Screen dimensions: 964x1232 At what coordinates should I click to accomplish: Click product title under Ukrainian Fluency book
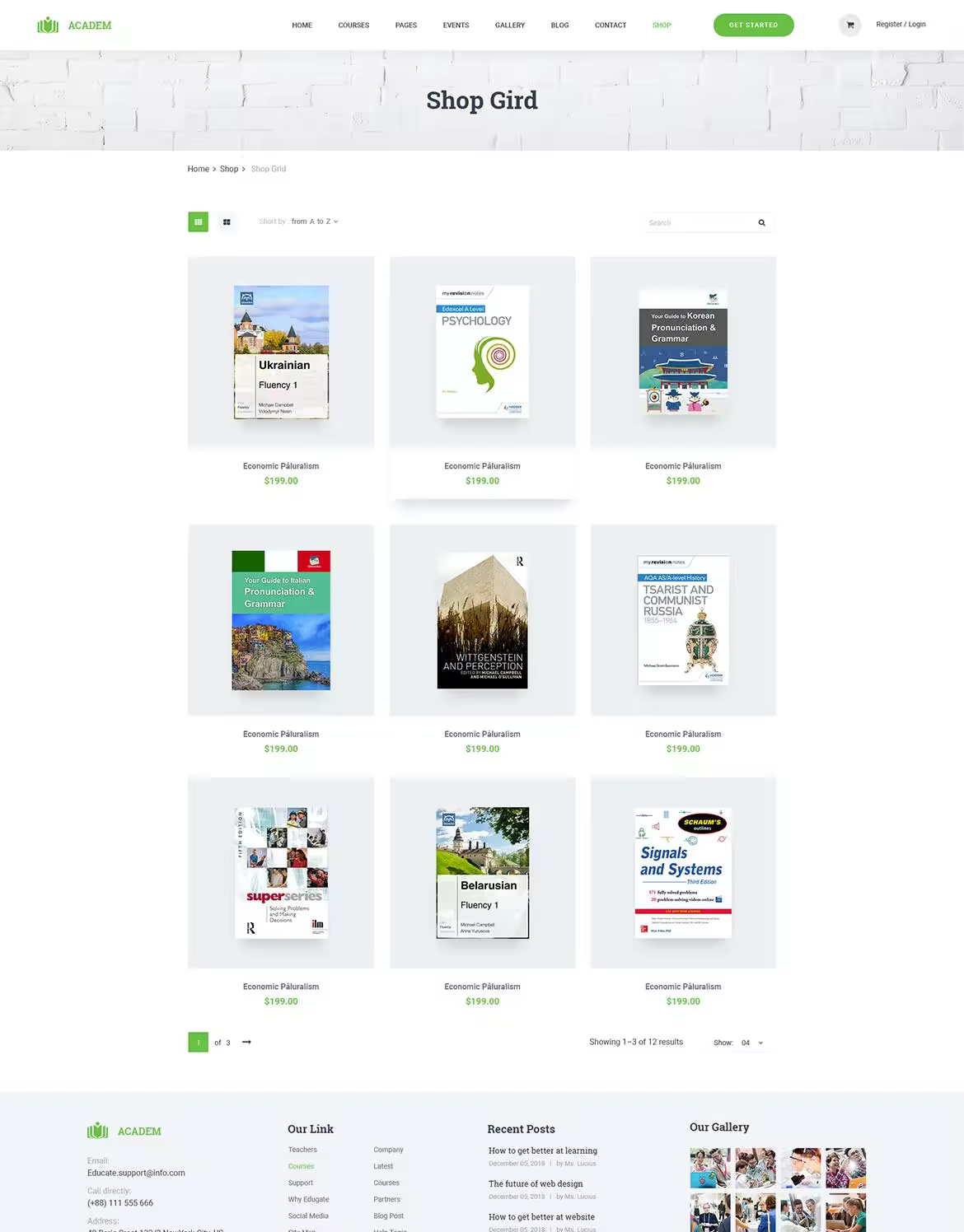[x=281, y=466]
